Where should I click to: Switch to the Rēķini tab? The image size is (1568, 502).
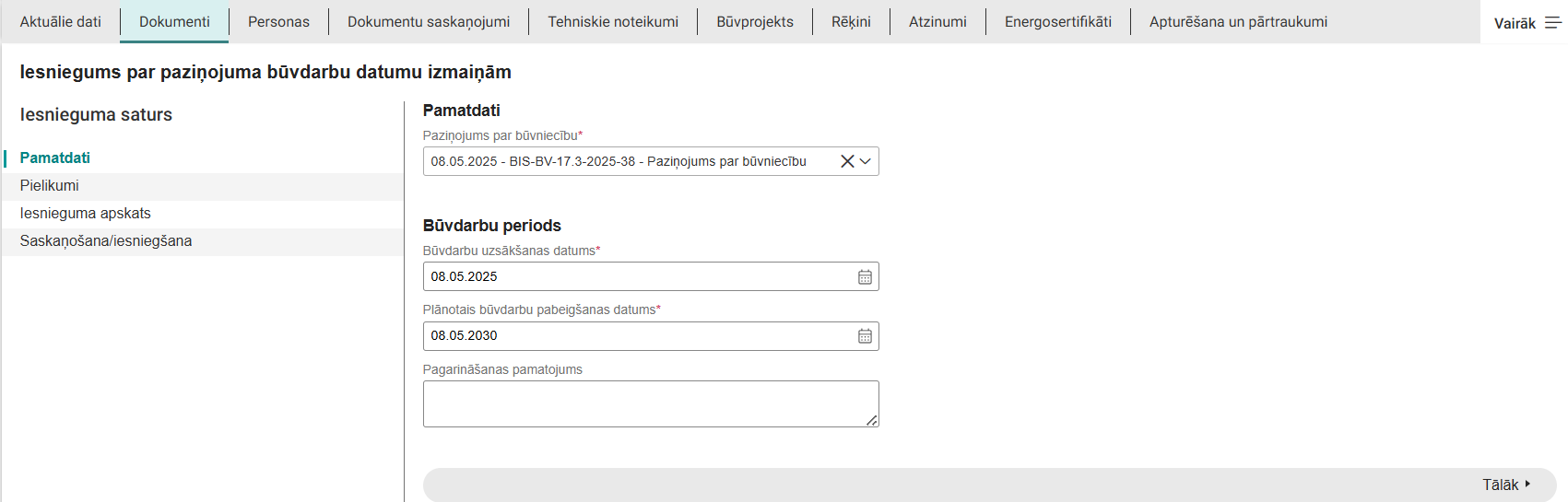tap(851, 22)
